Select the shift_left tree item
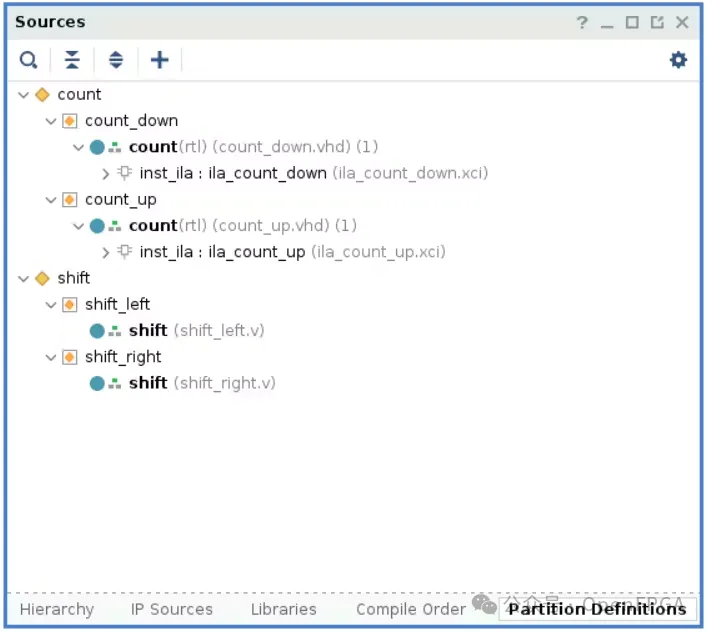Viewport: 707px width, 632px height. (117, 304)
